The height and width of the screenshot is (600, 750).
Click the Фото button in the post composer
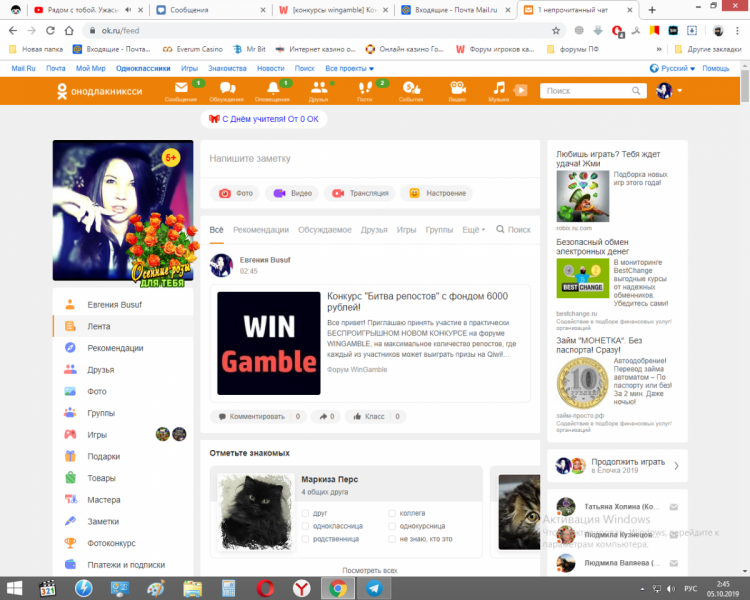point(235,193)
